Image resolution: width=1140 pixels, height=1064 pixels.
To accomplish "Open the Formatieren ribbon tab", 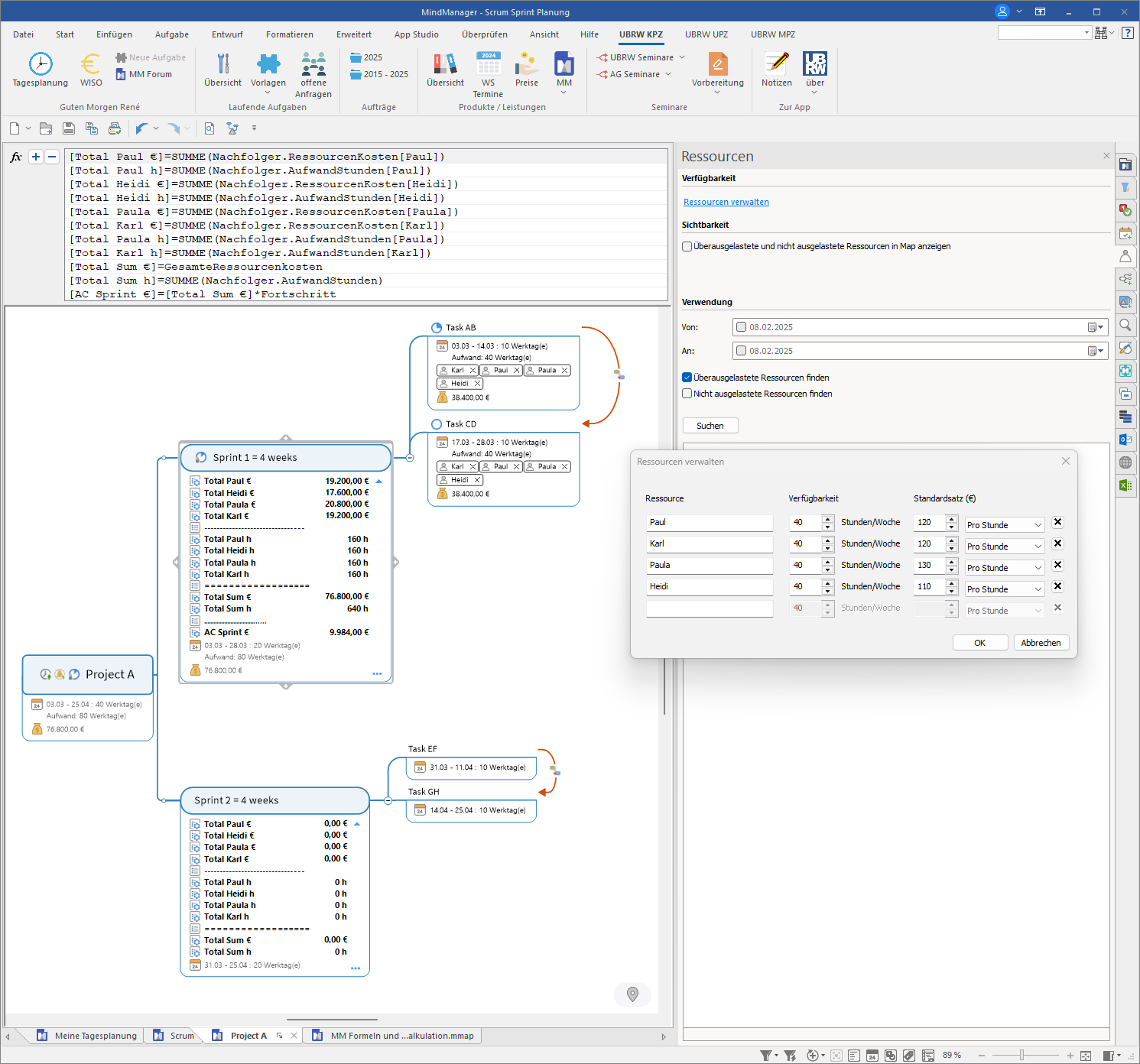I will point(290,34).
